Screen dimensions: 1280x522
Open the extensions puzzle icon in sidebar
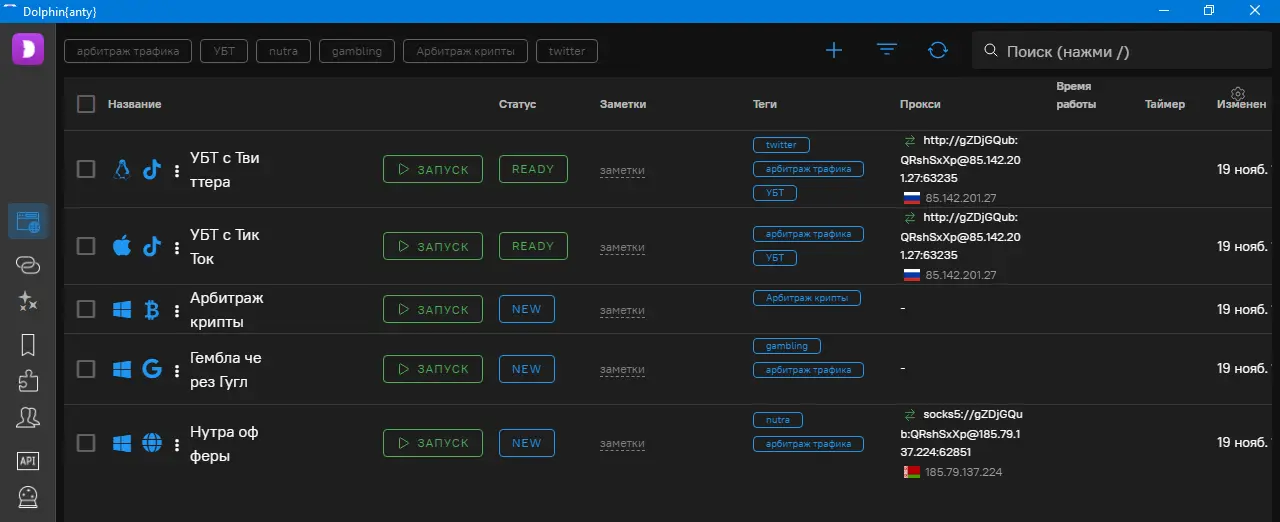click(28, 381)
